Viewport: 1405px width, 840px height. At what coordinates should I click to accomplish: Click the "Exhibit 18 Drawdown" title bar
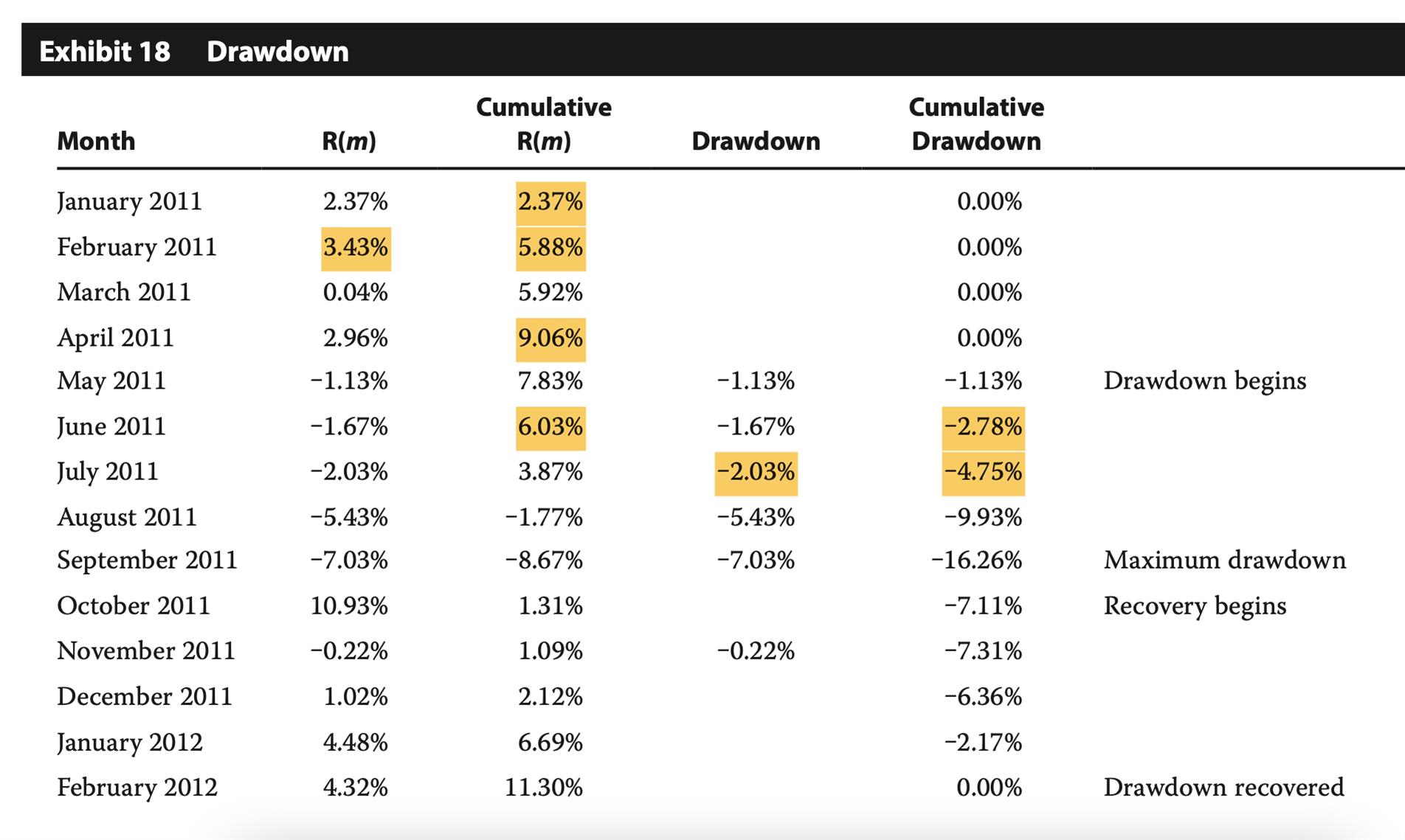(194, 51)
